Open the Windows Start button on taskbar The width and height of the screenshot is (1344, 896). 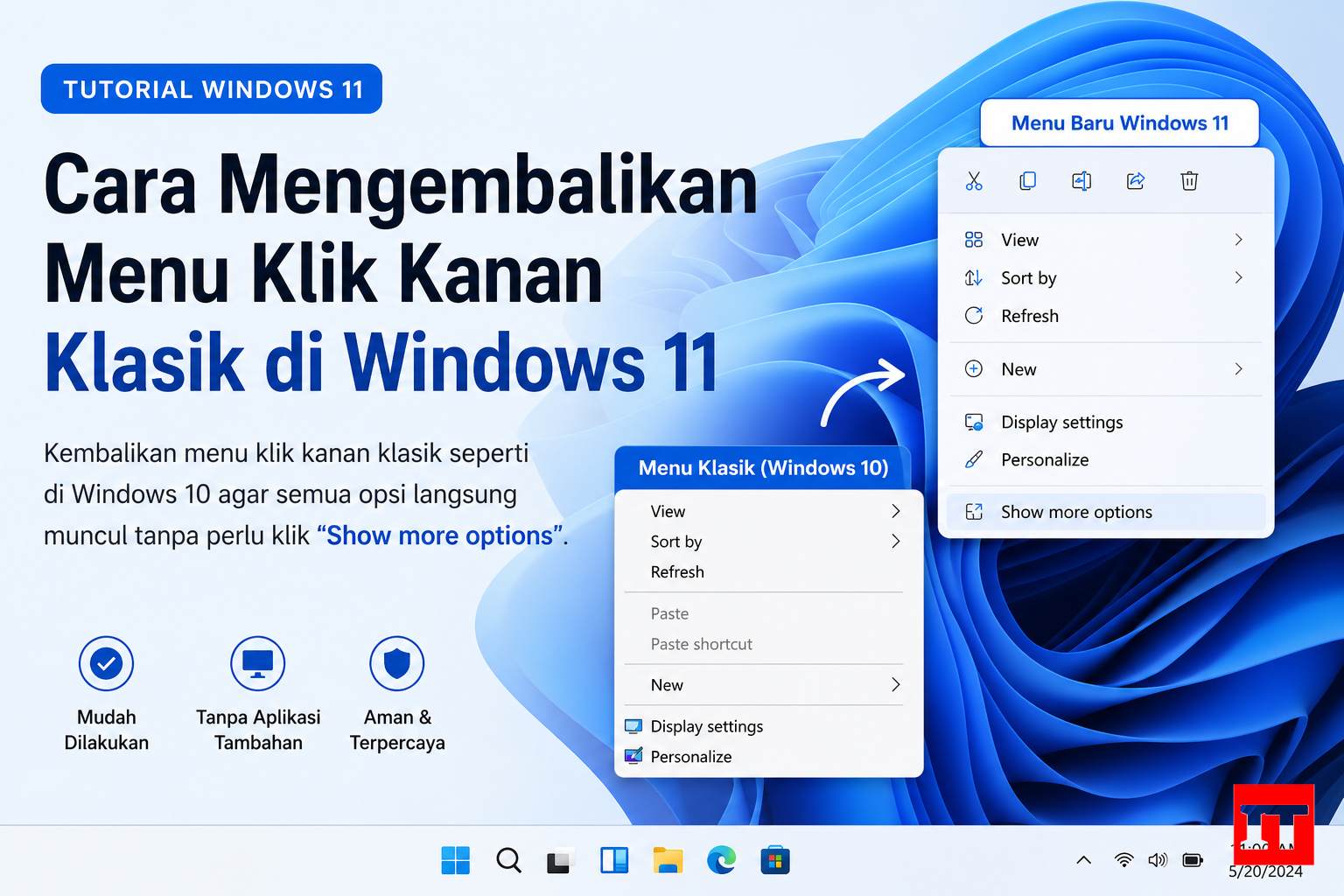(456, 860)
